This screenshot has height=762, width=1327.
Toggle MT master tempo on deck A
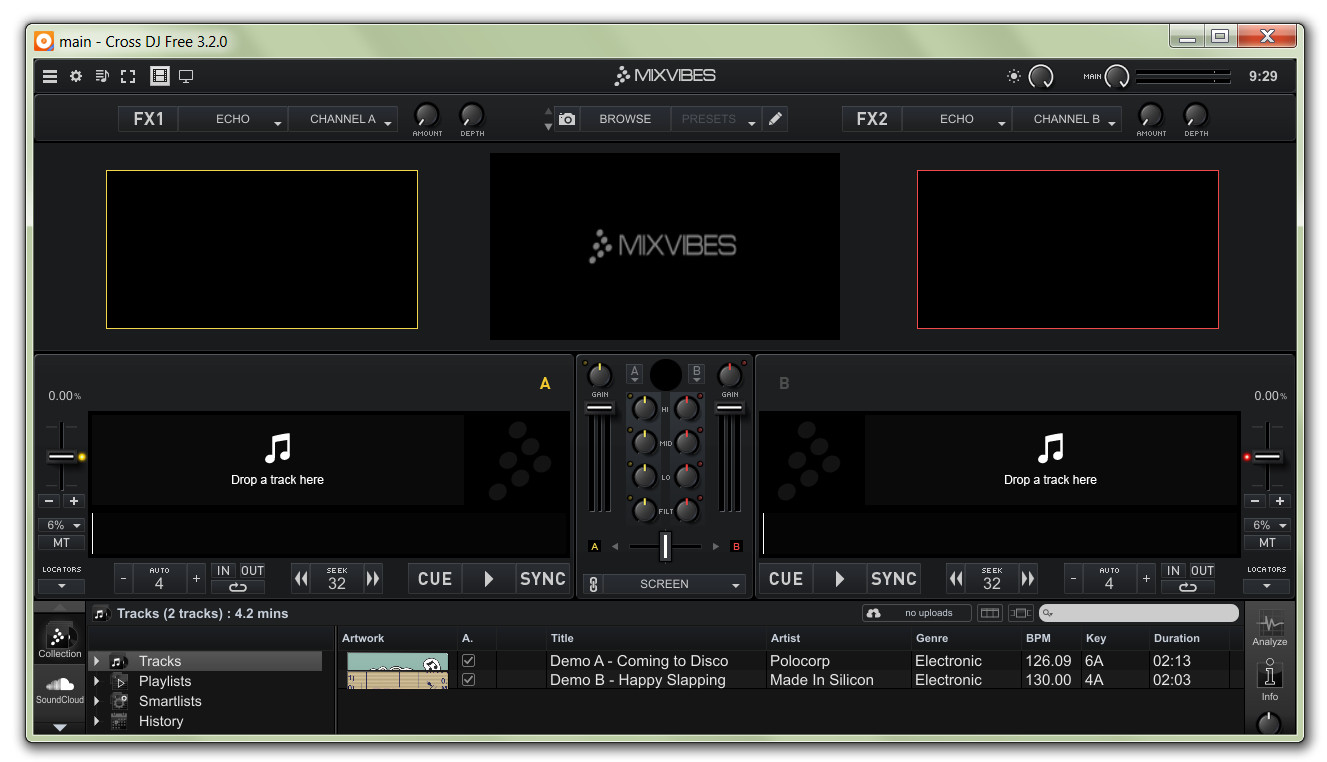(x=62, y=543)
